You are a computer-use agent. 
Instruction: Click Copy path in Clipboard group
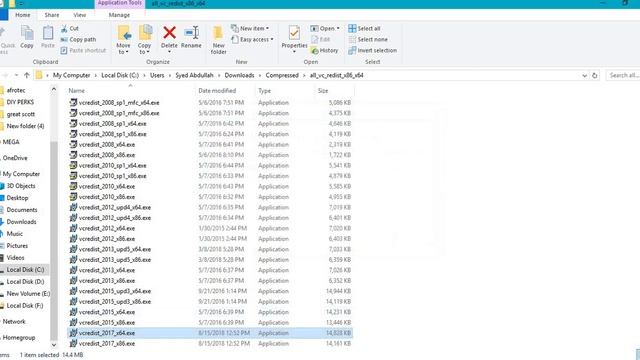pos(78,40)
